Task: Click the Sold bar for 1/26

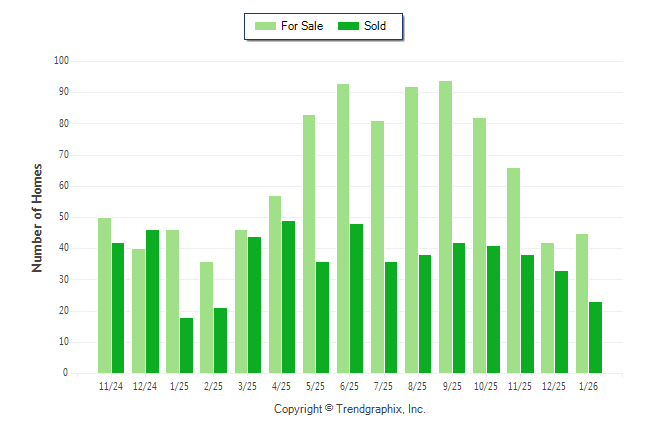Action: coord(596,337)
